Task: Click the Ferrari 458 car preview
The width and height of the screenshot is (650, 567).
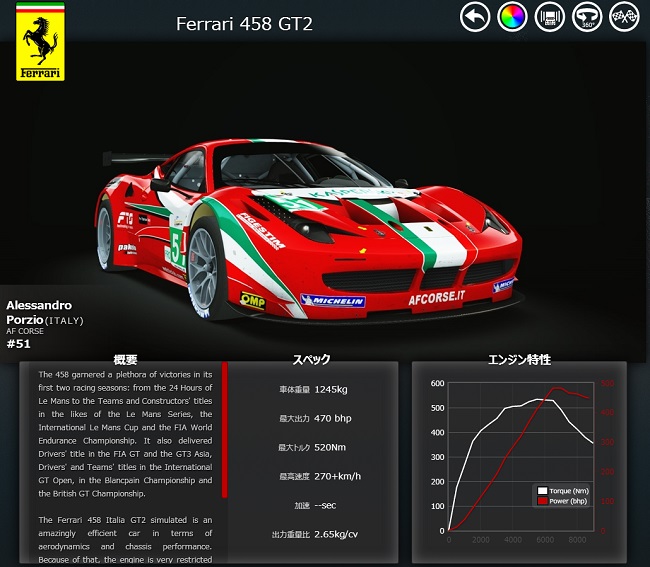Action: pyautogui.click(x=309, y=230)
